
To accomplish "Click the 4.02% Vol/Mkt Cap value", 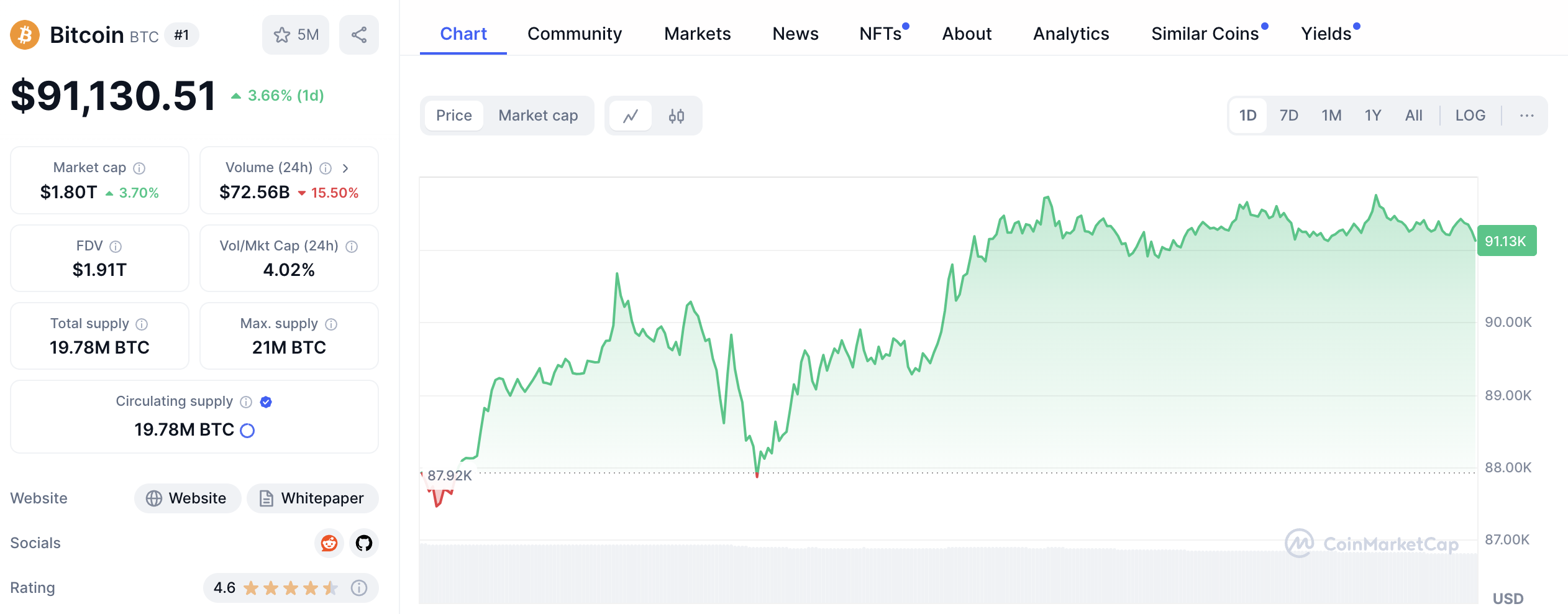I will pyautogui.click(x=289, y=270).
